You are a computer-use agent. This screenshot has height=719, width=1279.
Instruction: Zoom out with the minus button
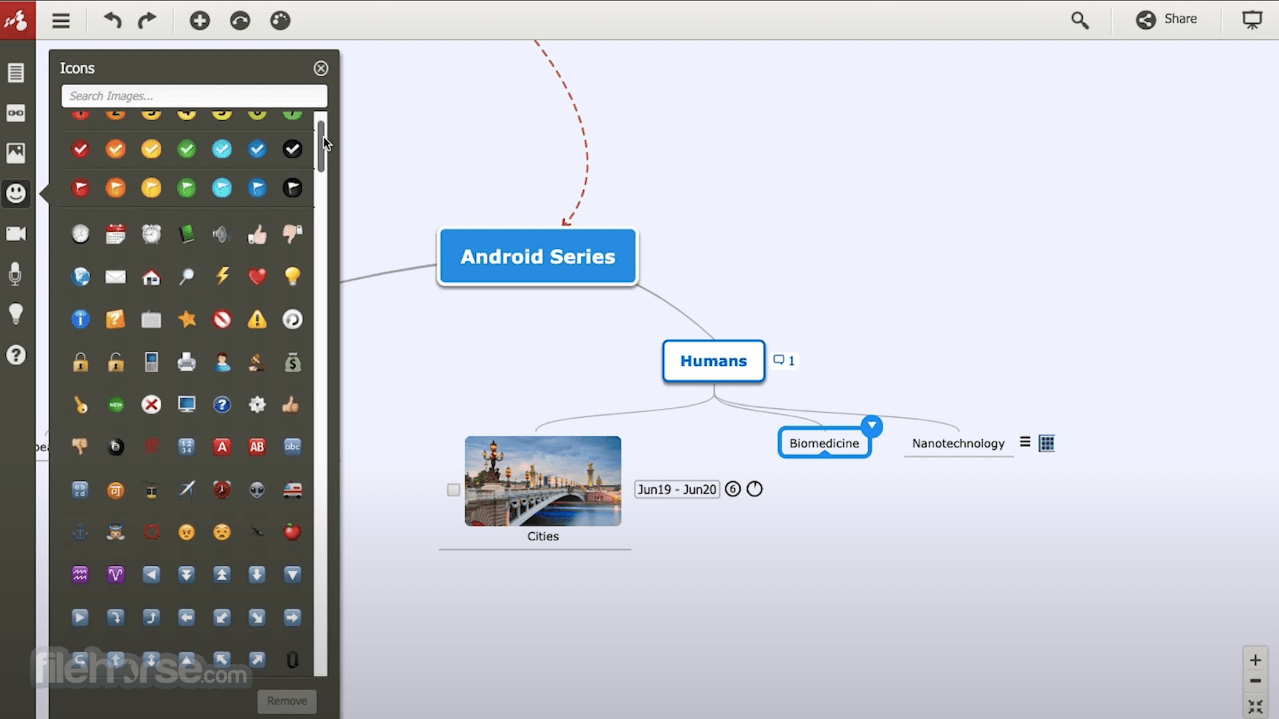point(1255,682)
